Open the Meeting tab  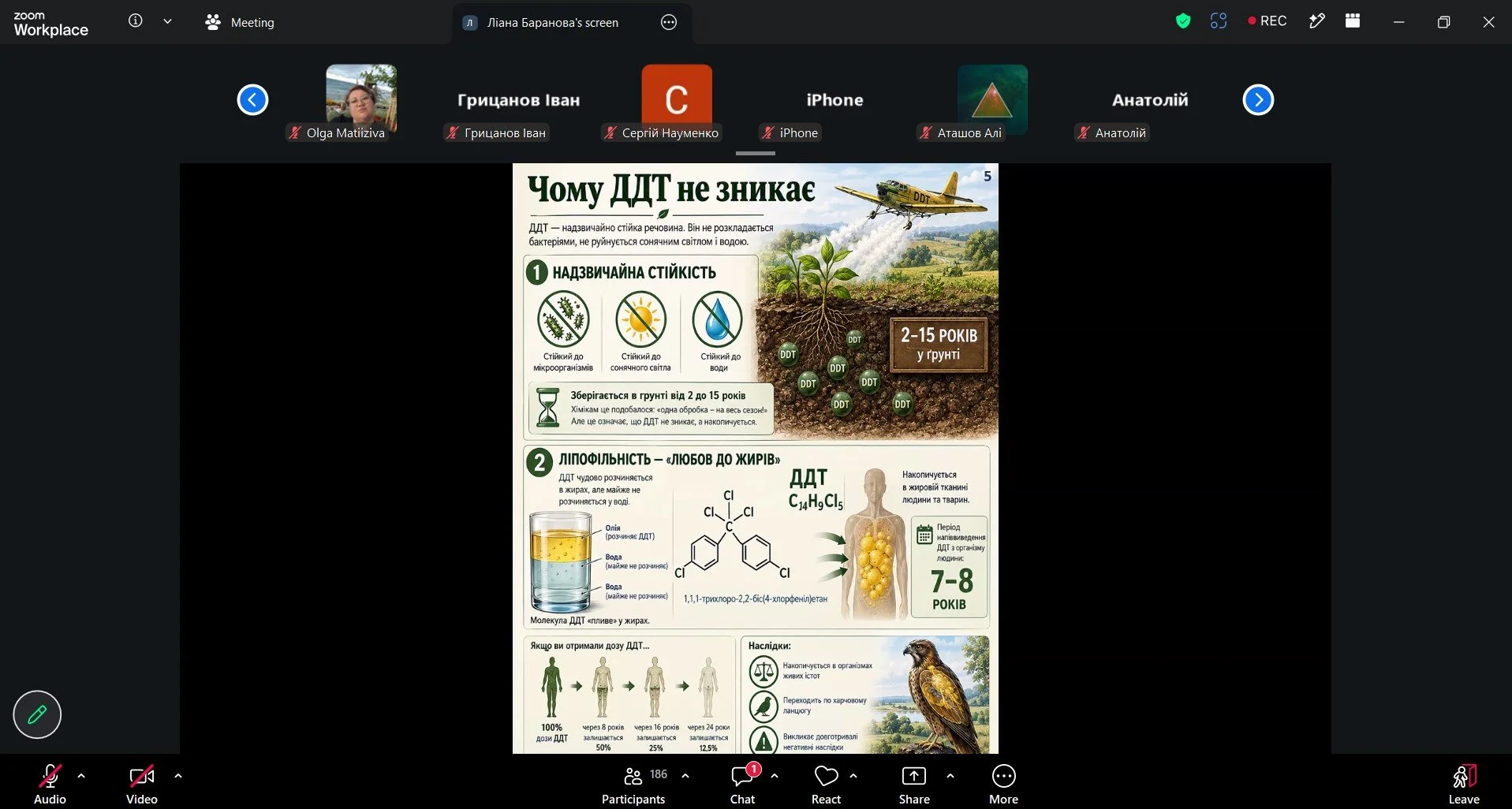[x=239, y=22]
